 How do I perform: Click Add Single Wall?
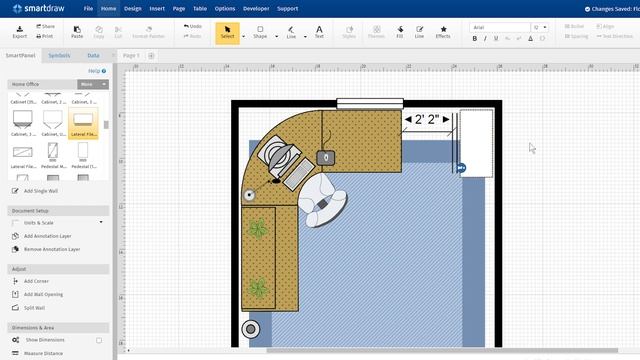pyautogui.click(x=36, y=191)
